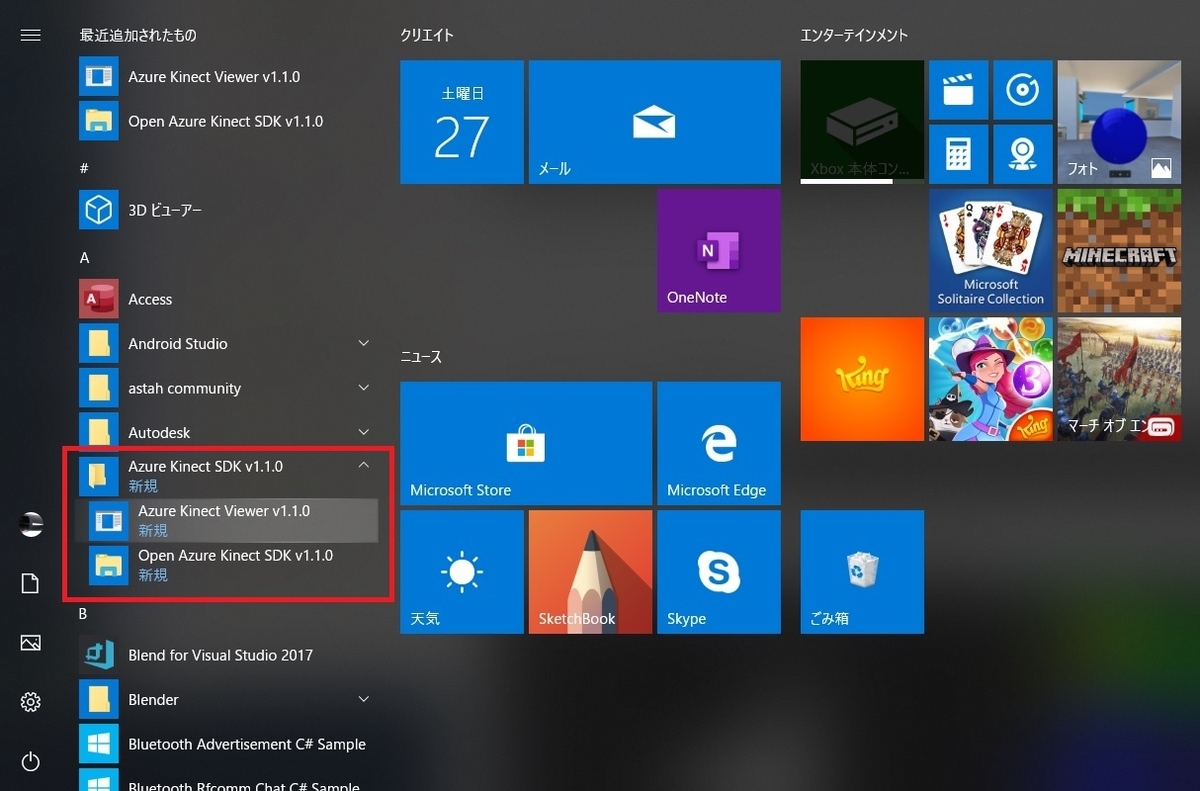Viewport: 1200px width, 791px height.
Task: Click the A letter header
Action: 84,257
